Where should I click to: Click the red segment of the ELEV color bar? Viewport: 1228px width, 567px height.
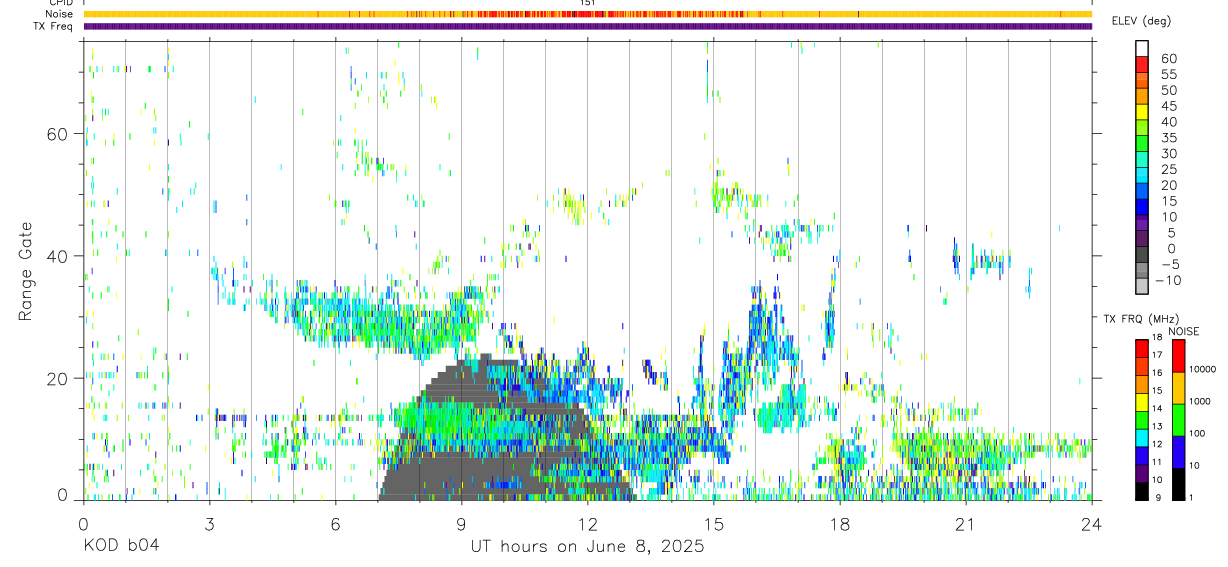pyautogui.click(x=1142, y=64)
